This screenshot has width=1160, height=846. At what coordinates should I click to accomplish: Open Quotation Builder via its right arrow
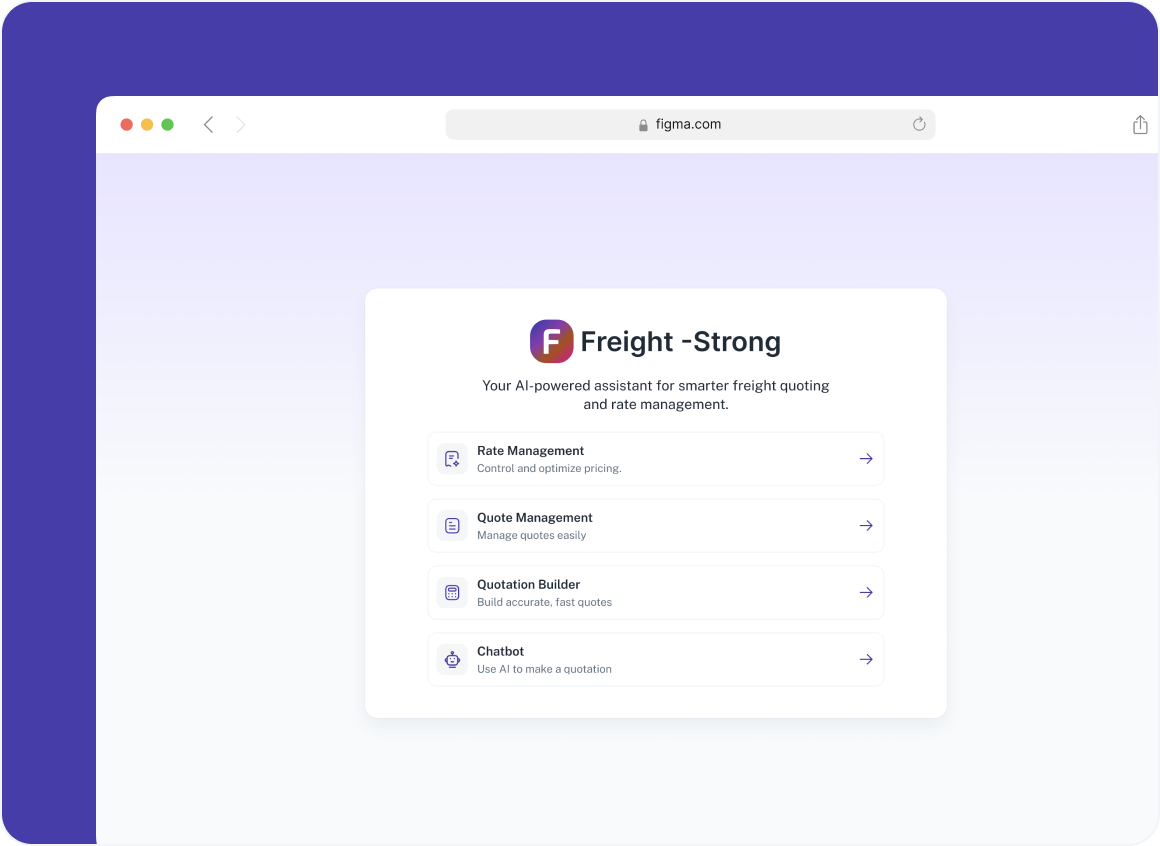pos(866,593)
